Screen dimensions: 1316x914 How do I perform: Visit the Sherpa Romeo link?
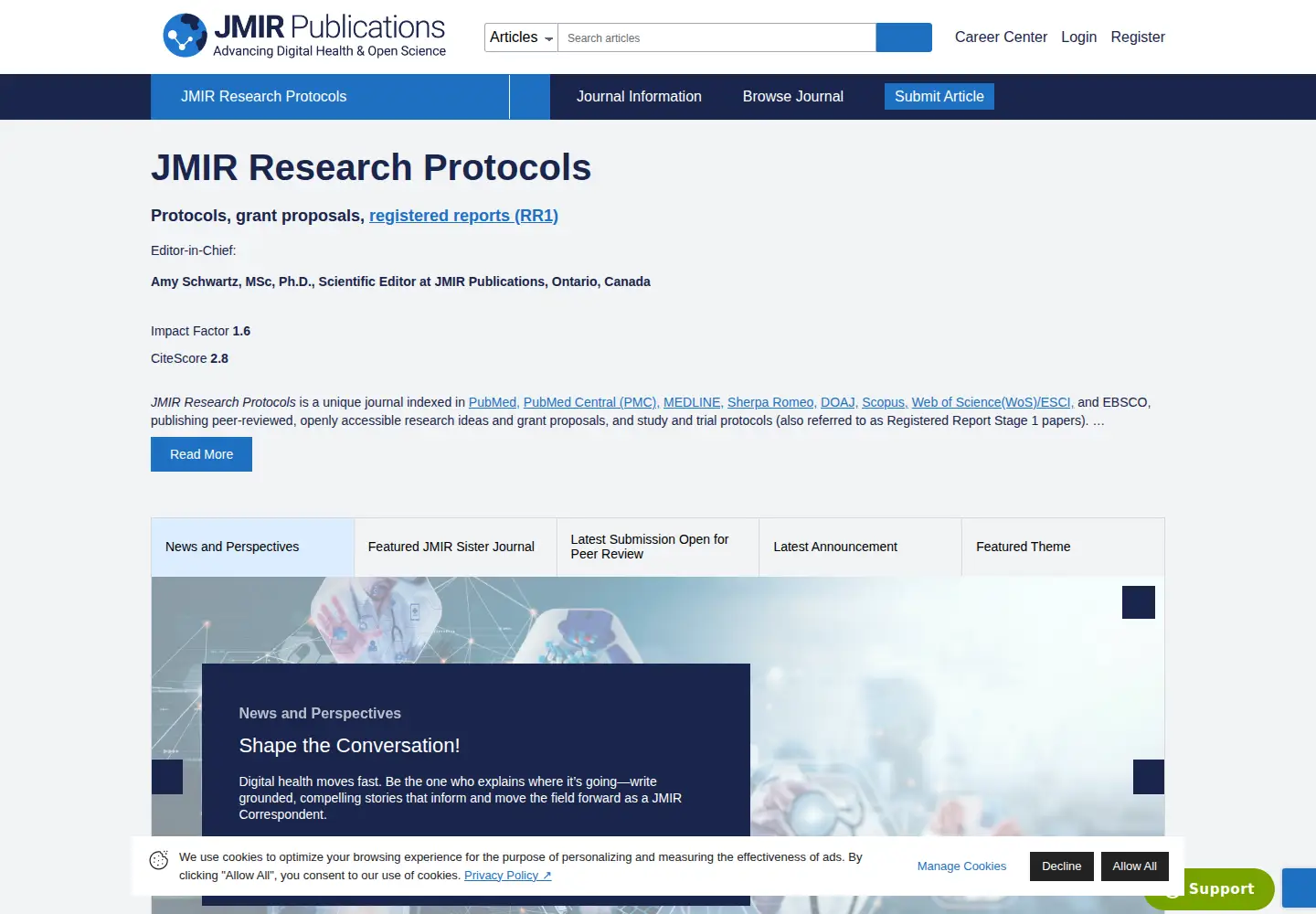(772, 402)
